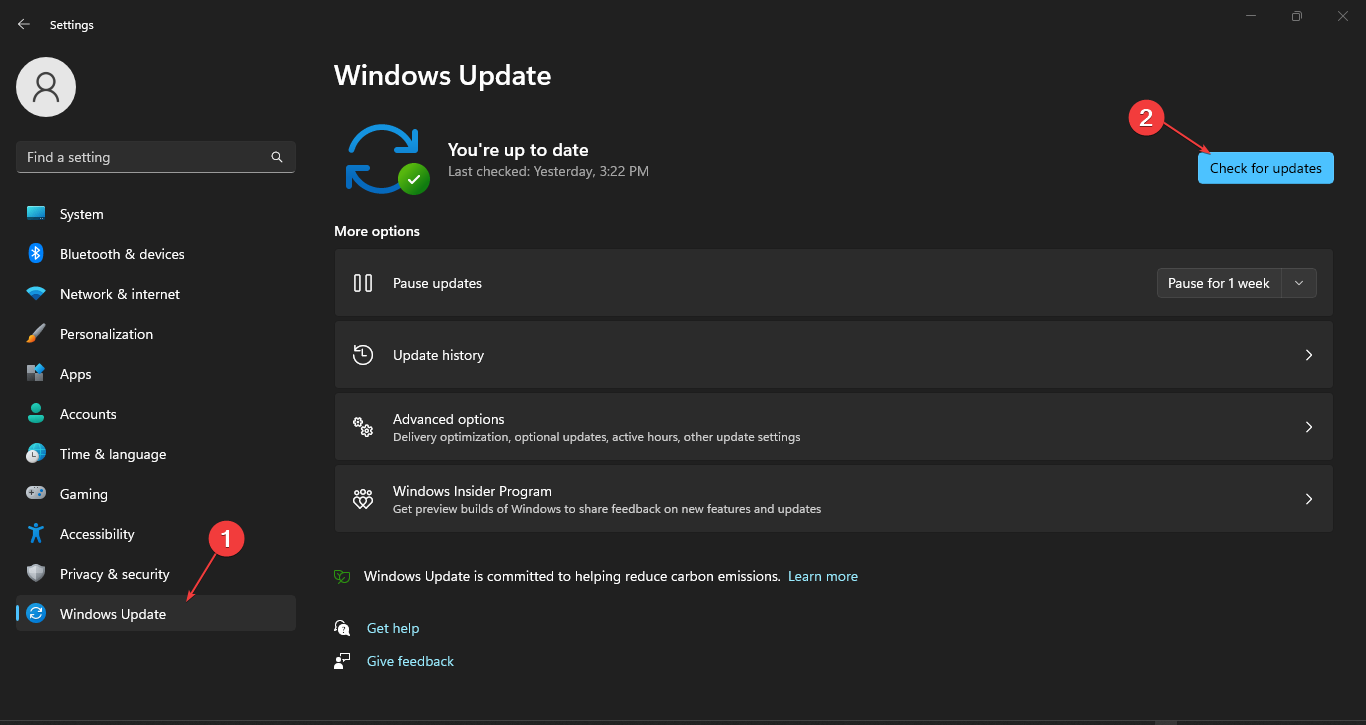Click the green leaf carbon icon
Viewport: 1366px width, 725px height.
(342, 576)
